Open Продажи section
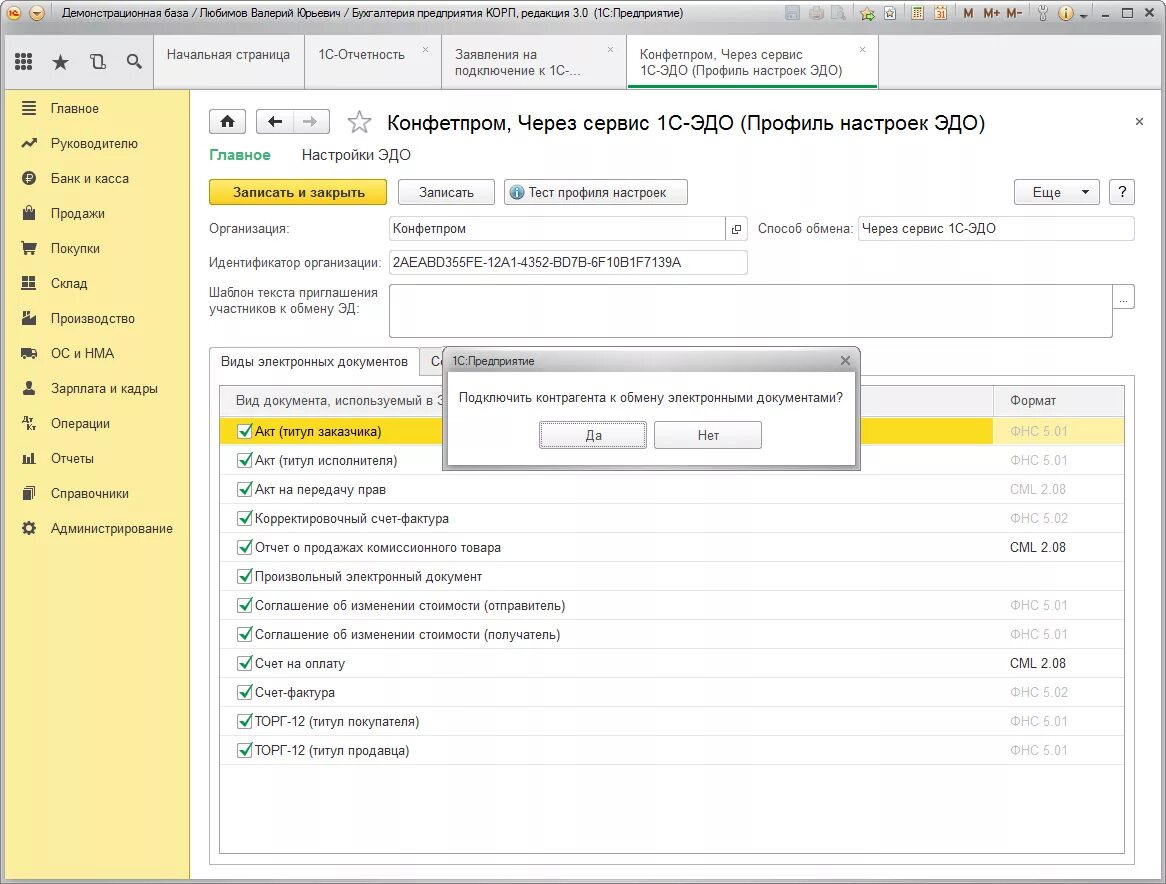1166x884 pixels. (77, 213)
